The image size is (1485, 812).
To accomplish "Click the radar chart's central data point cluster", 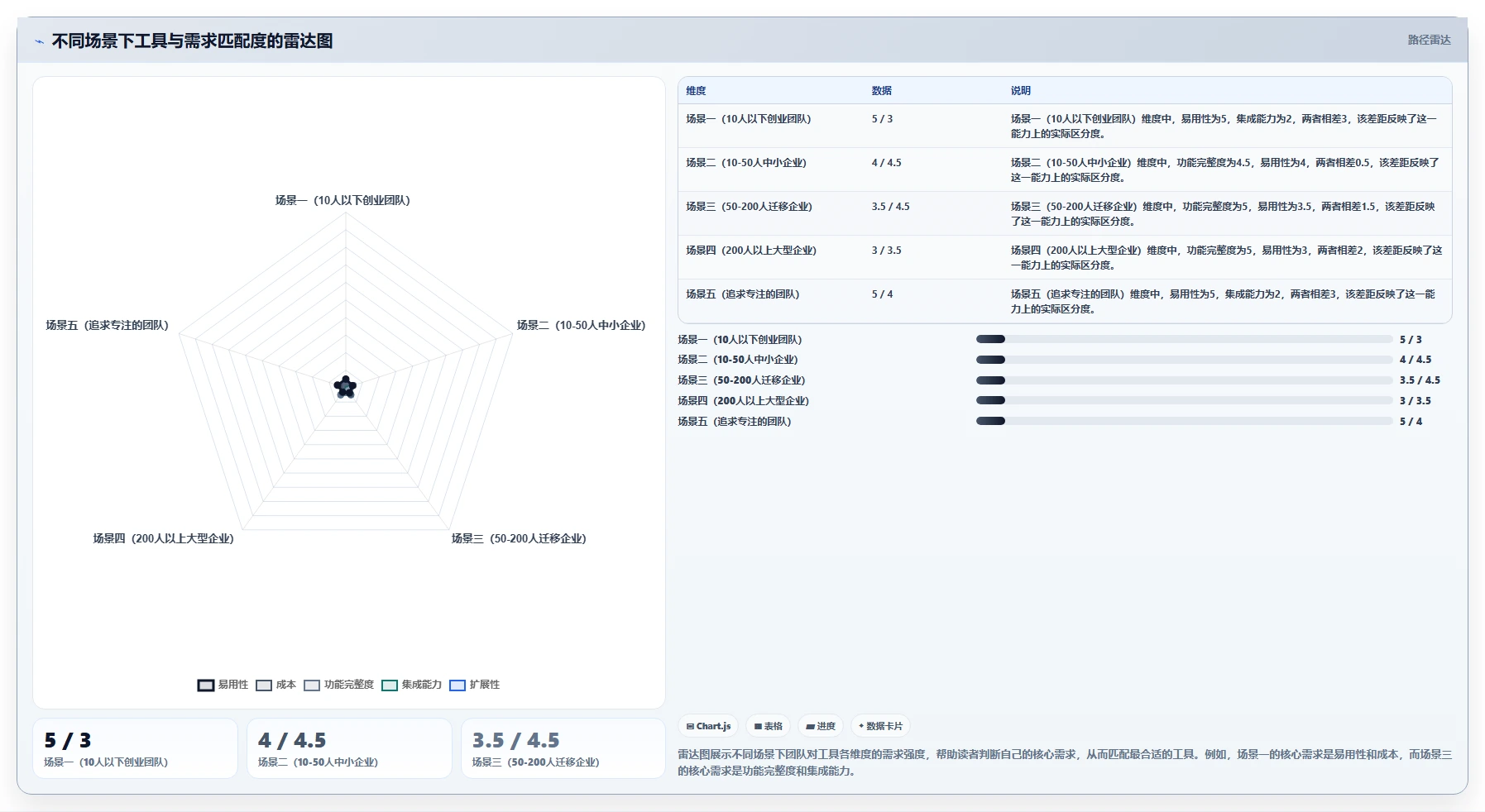I will point(345,386).
